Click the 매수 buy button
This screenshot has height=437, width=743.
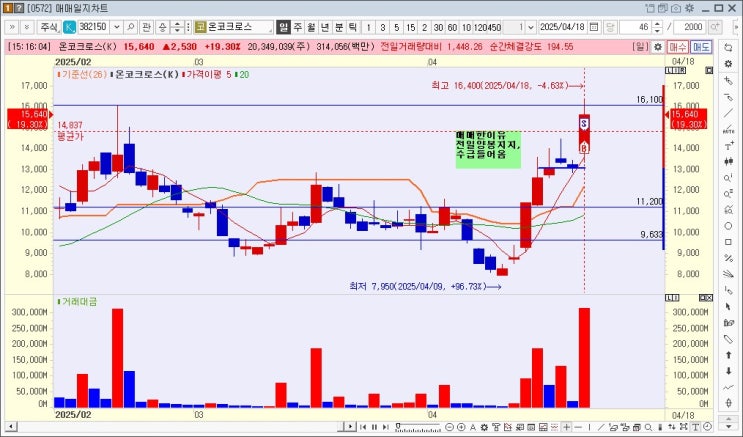[678, 47]
